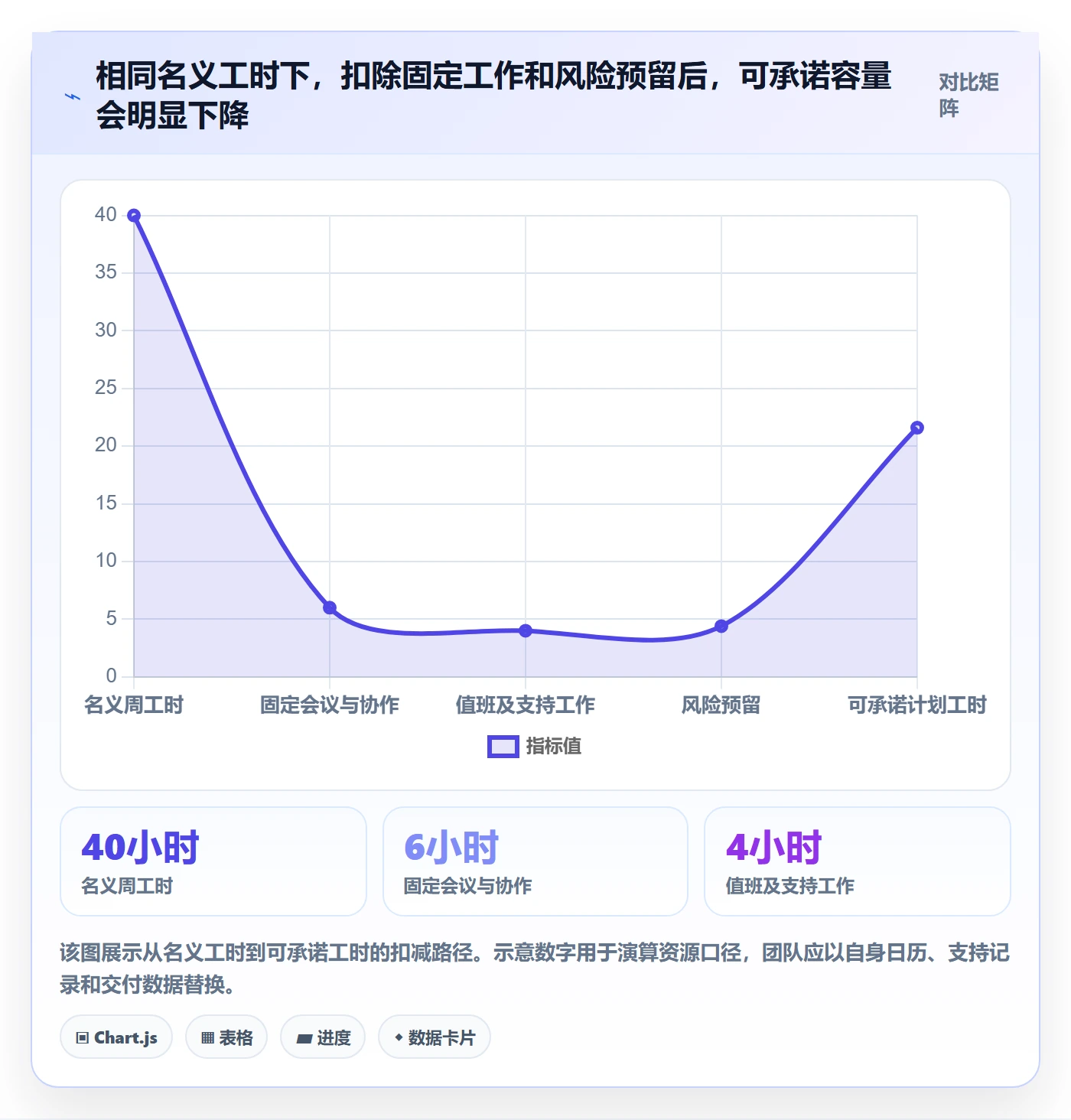Select the chart point above 值班及支持工作

(x=526, y=630)
